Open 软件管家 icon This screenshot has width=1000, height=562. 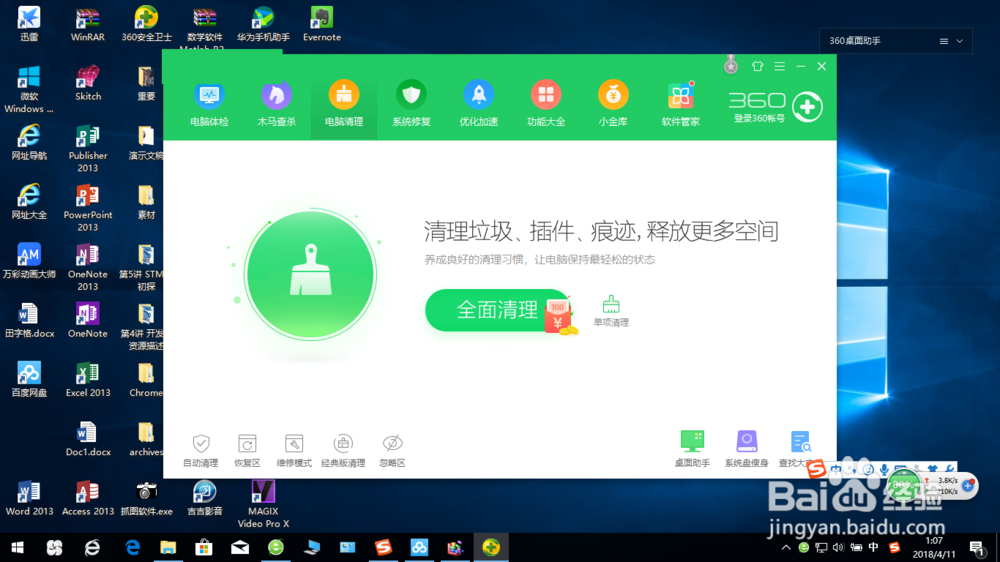pyautogui.click(x=680, y=104)
